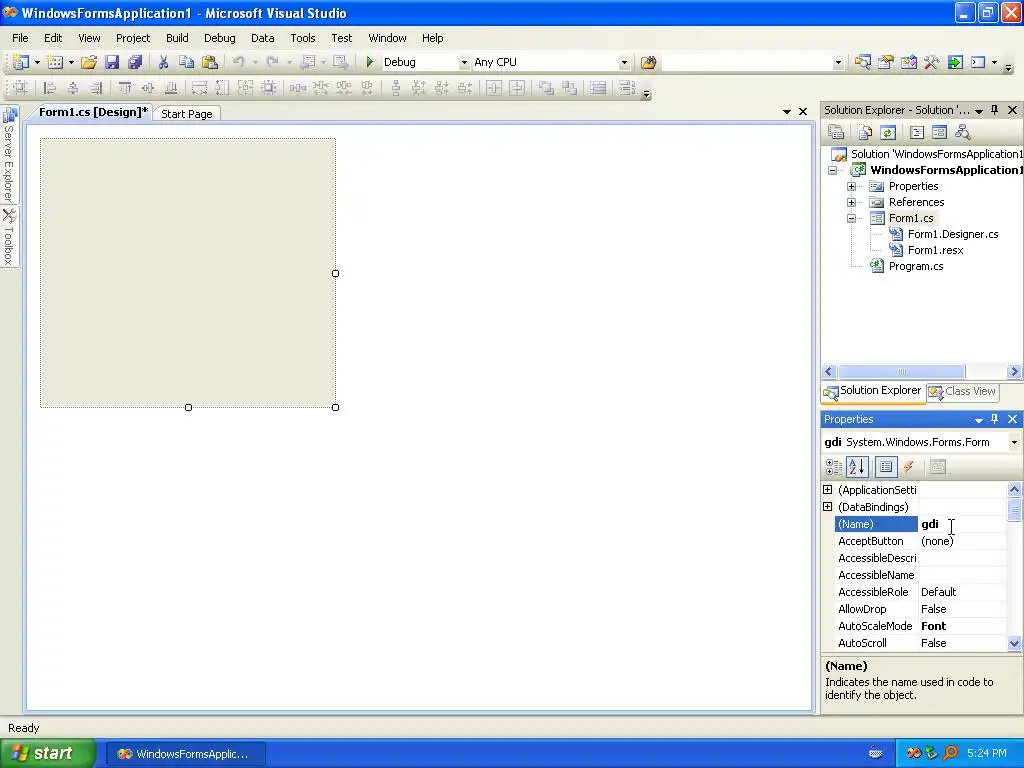The image size is (1024, 768).
Task: Open the Properties object selector dropdown
Action: coord(1014,442)
